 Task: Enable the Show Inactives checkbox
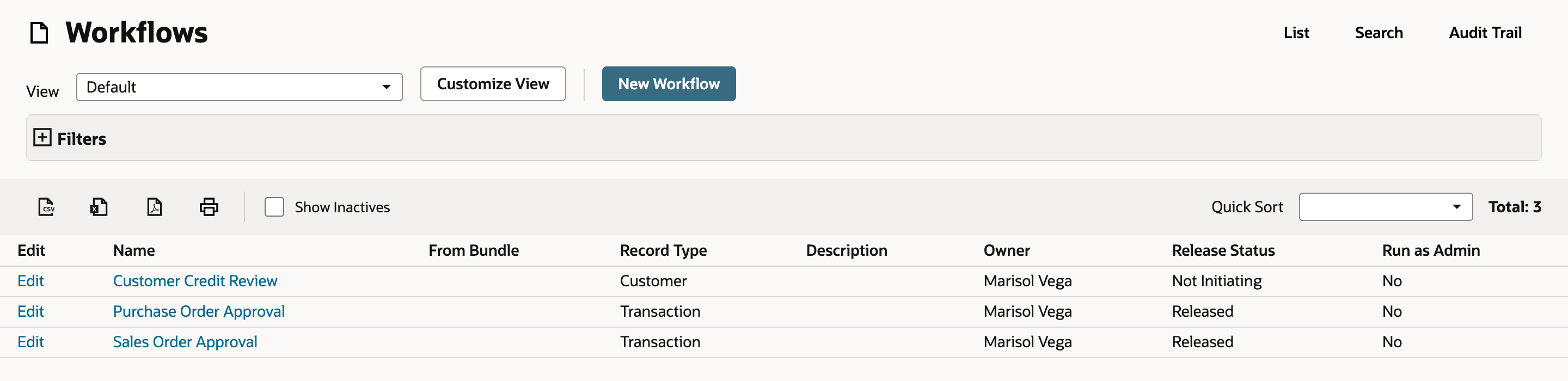click(x=274, y=207)
